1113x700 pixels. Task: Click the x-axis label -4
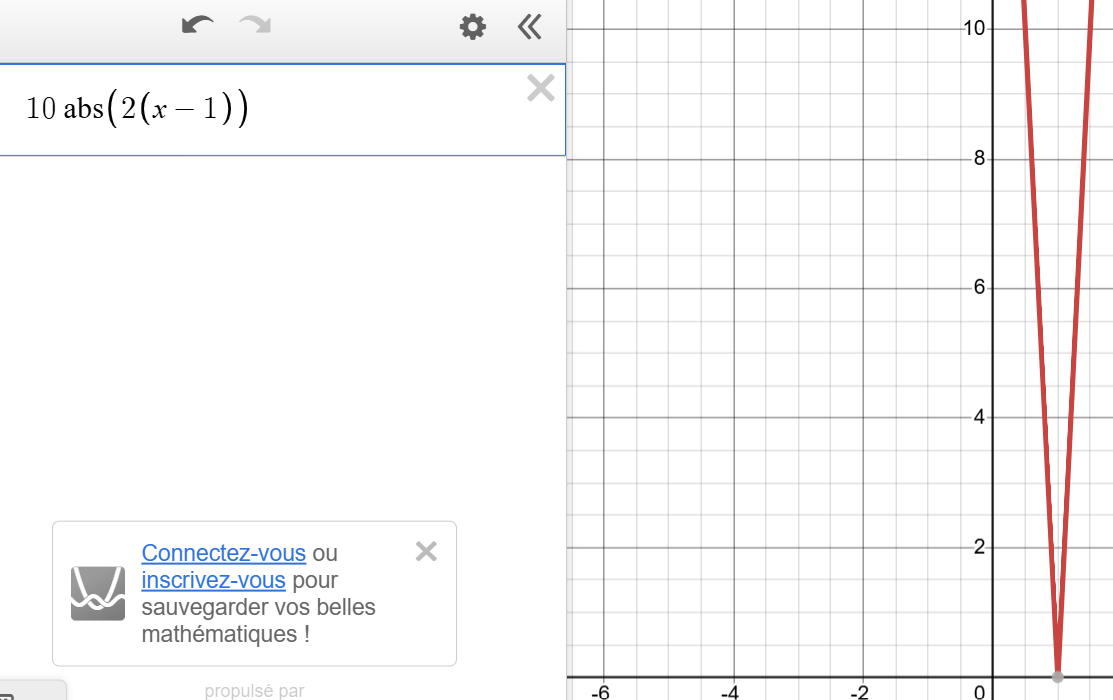click(x=731, y=692)
